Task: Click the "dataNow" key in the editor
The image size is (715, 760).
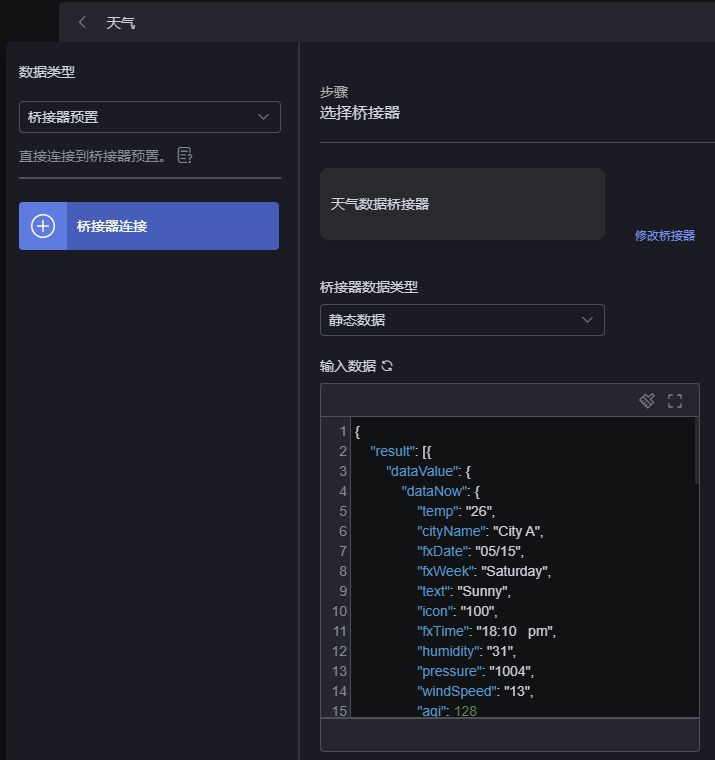Action: (x=434, y=491)
